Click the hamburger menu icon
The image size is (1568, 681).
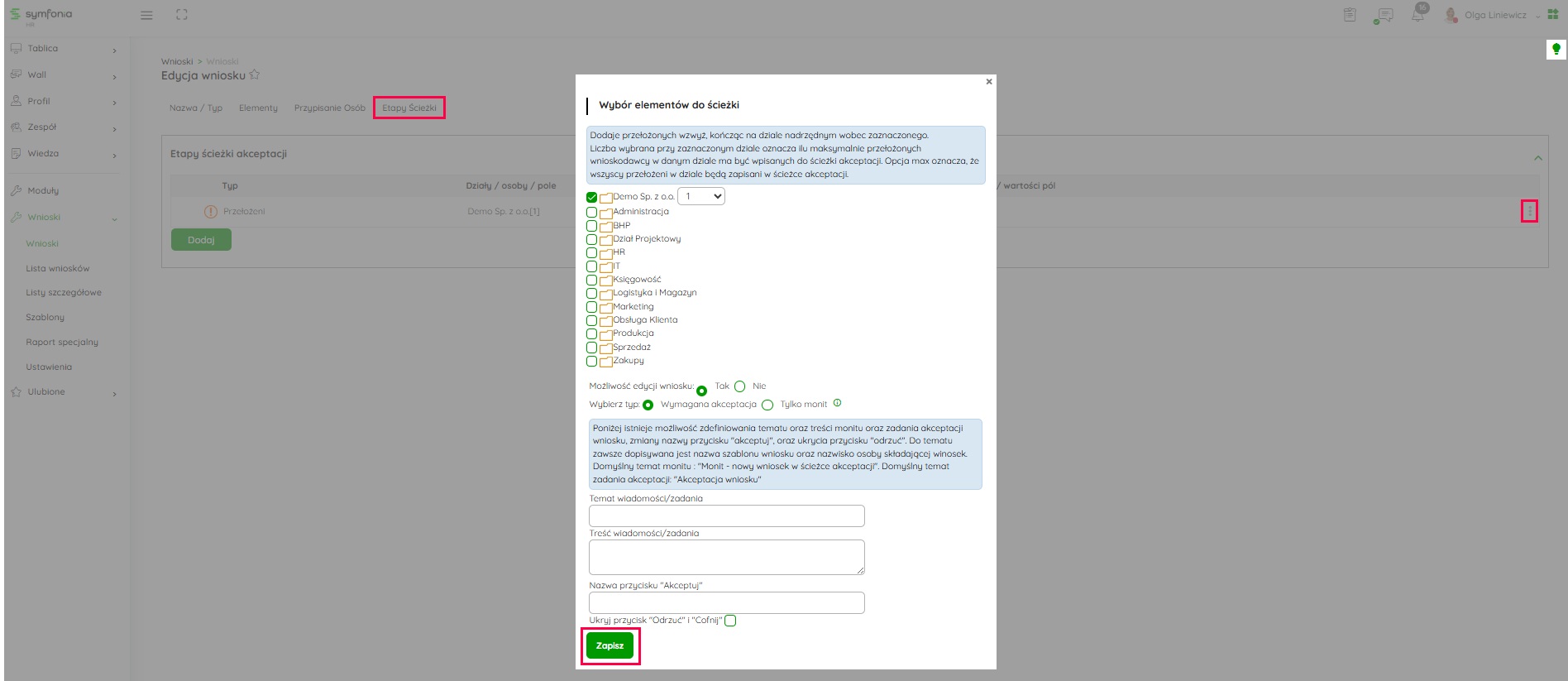pyautogui.click(x=146, y=15)
